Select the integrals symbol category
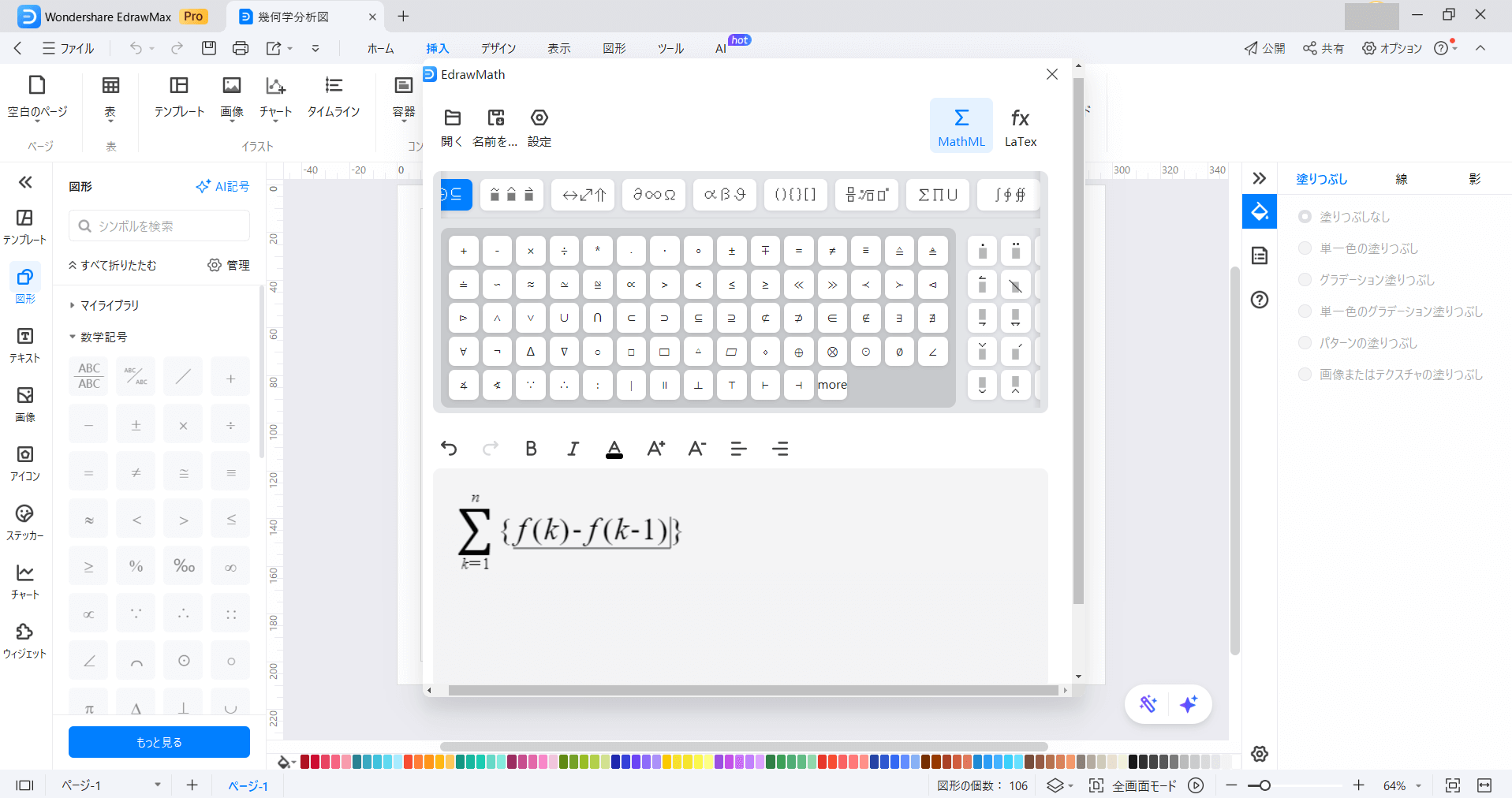1512x798 pixels. 1009,195
